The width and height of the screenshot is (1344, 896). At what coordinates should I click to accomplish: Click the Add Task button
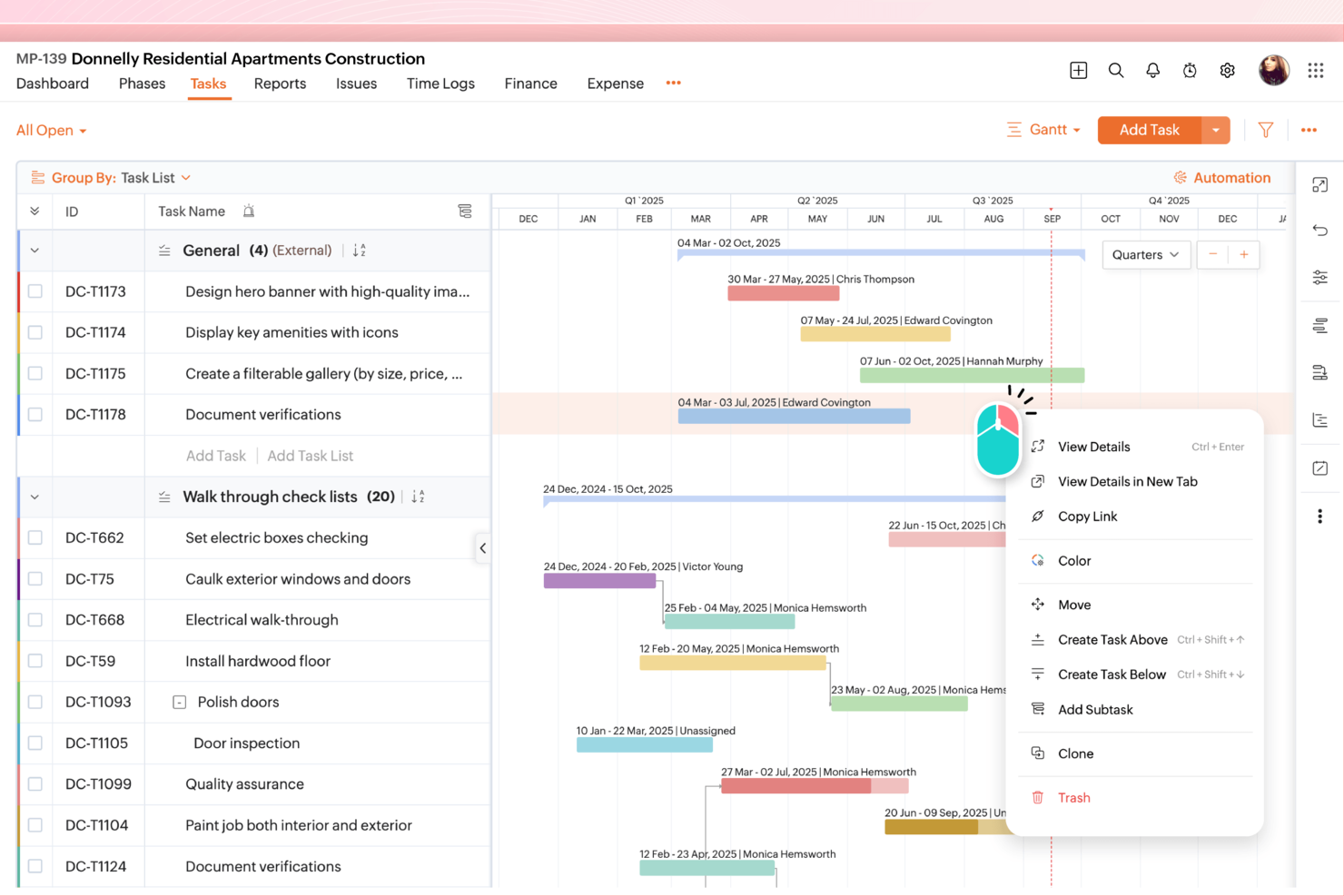pyautogui.click(x=1148, y=130)
